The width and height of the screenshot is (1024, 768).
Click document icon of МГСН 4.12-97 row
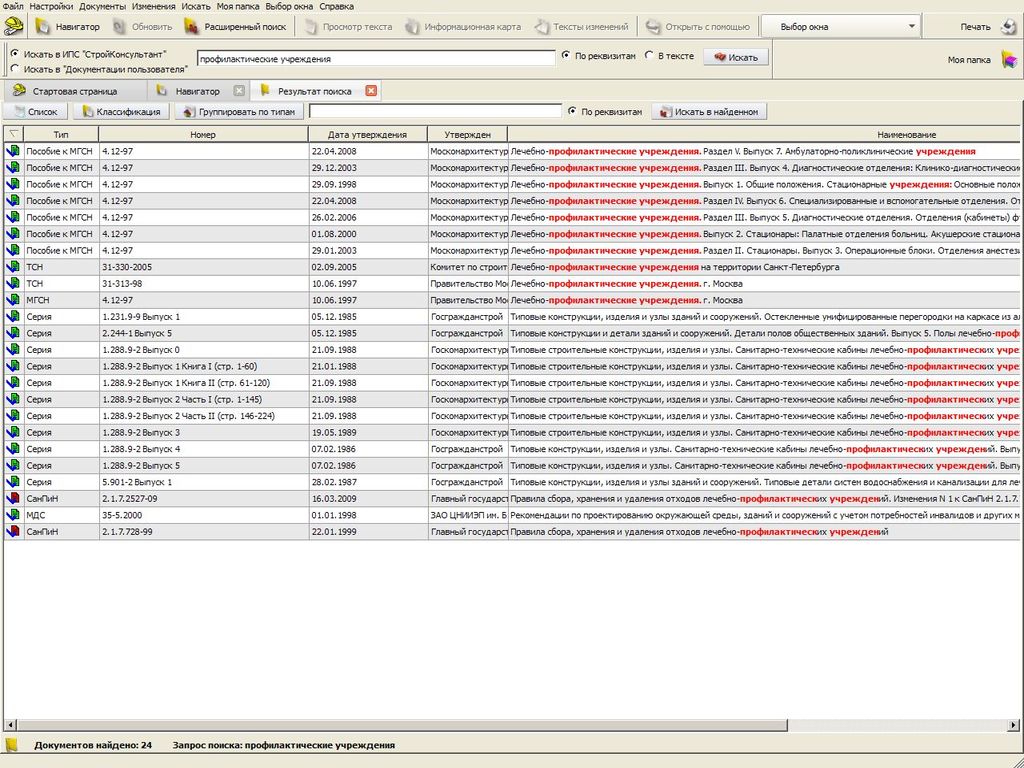pos(13,300)
